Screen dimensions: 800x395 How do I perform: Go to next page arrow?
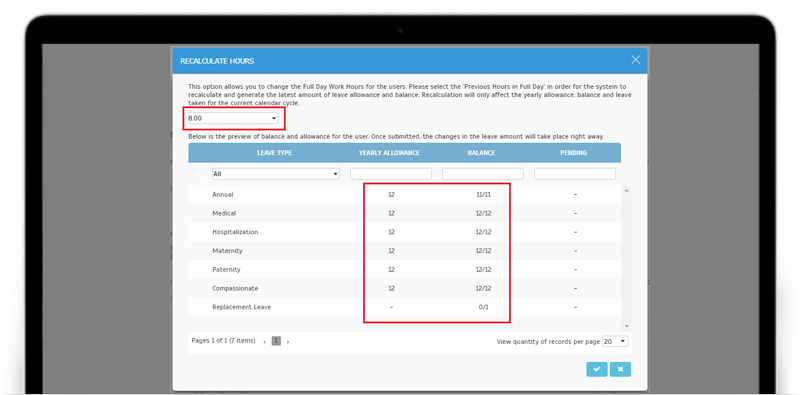pyautogui.click(x=288, y=341)
